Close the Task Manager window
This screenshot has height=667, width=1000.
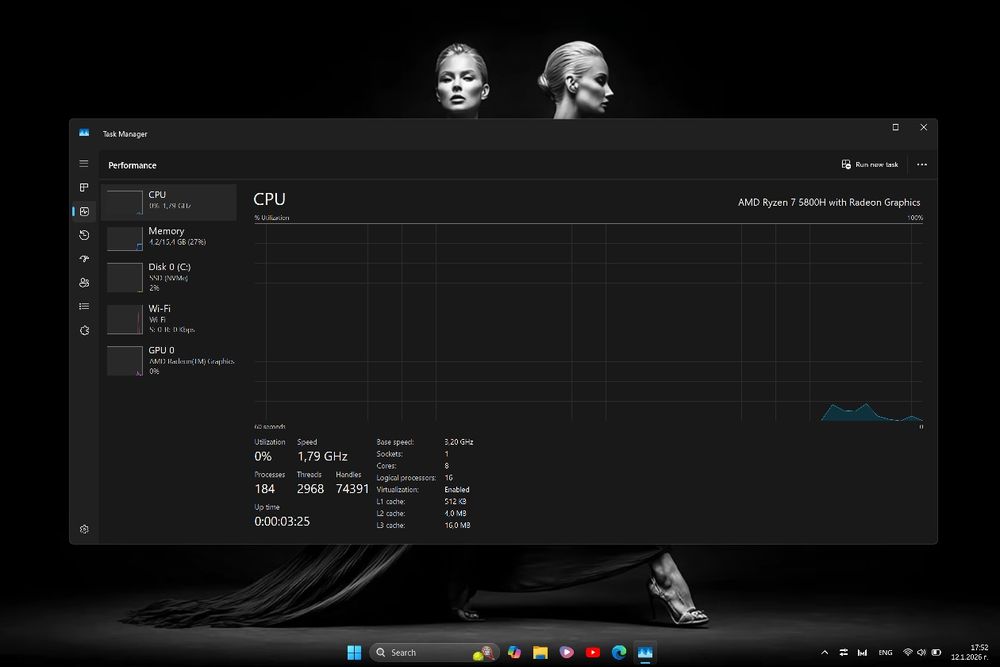(x=923, y=128)
